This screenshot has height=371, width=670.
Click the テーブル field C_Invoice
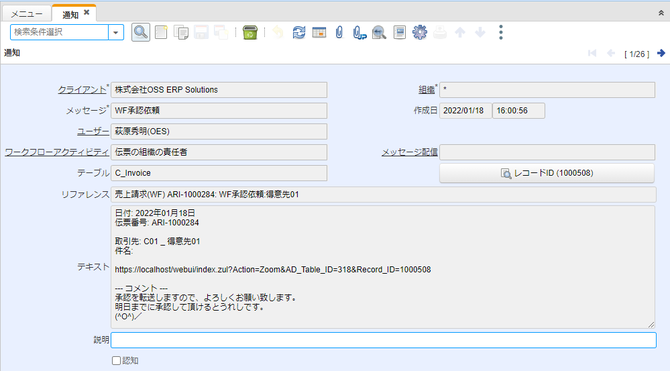219,173
